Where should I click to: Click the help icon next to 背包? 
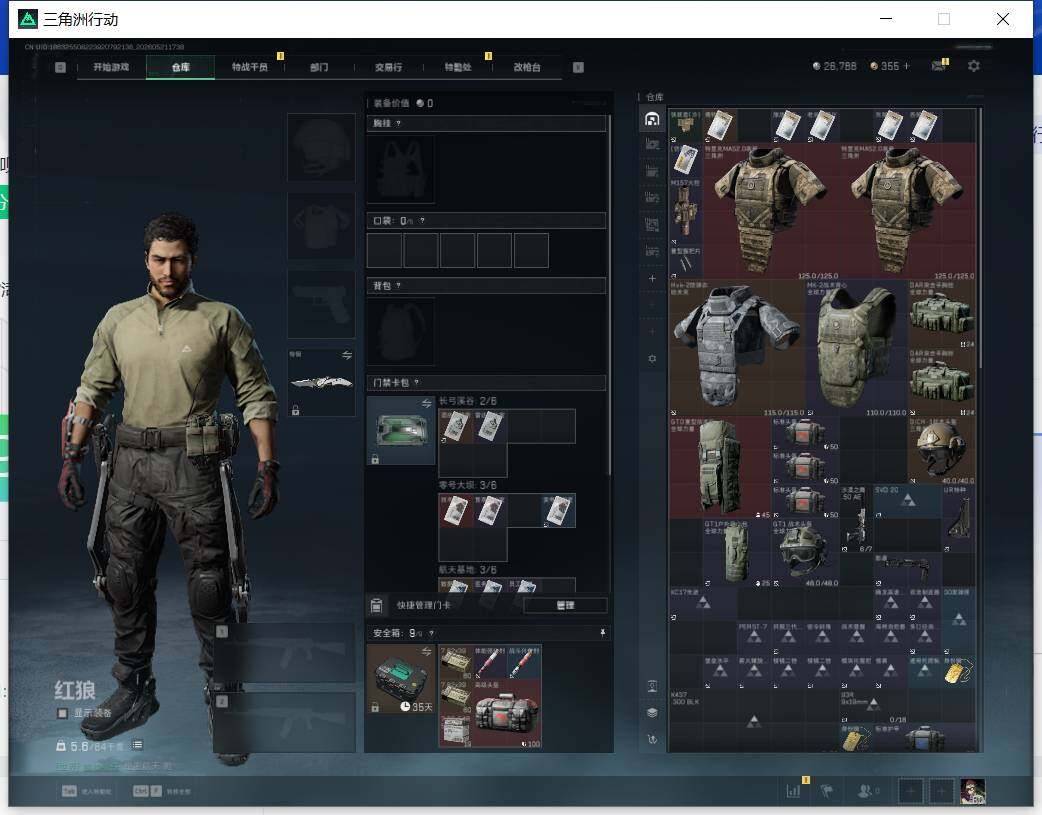[398, 286]
